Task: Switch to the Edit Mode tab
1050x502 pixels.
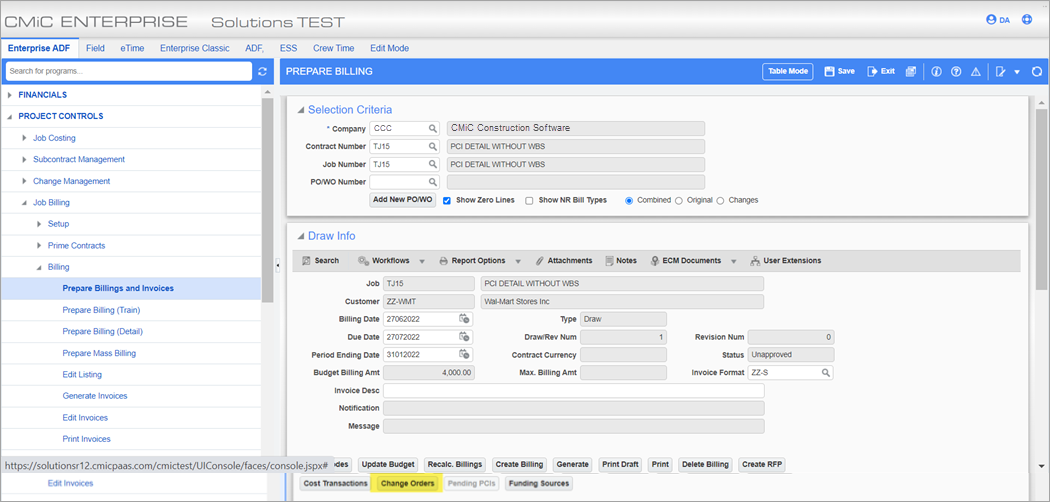Action: (389, 48)
